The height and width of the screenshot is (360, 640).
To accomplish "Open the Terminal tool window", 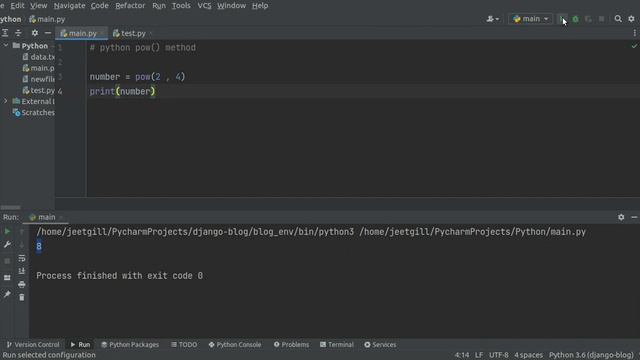I will coord(337,345).
